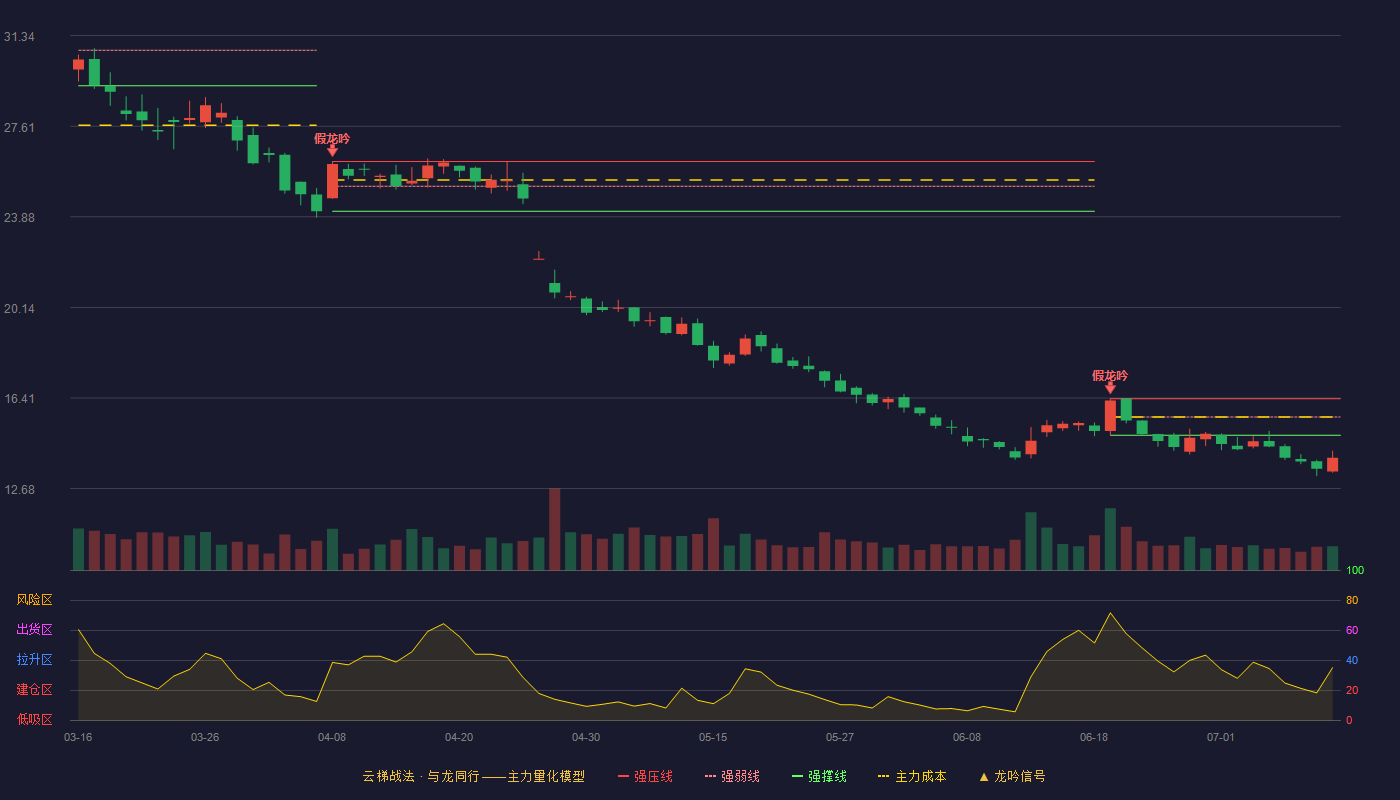The height and width of the screenshot is (800, 1400).
Task: Click the 出货区 zone label
Action: click(x=34, y=630)
